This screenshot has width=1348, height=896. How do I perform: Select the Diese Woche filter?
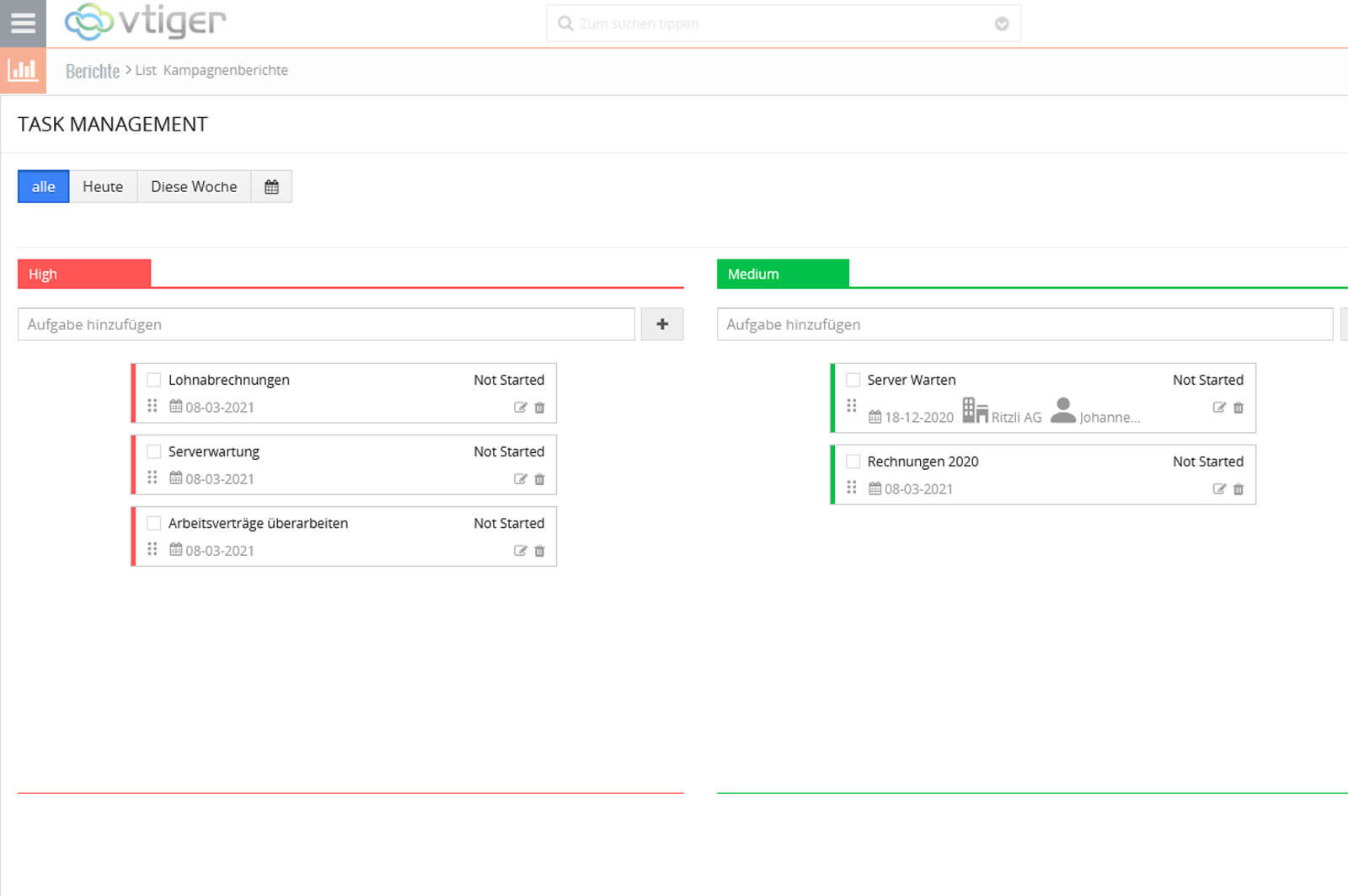194,186
